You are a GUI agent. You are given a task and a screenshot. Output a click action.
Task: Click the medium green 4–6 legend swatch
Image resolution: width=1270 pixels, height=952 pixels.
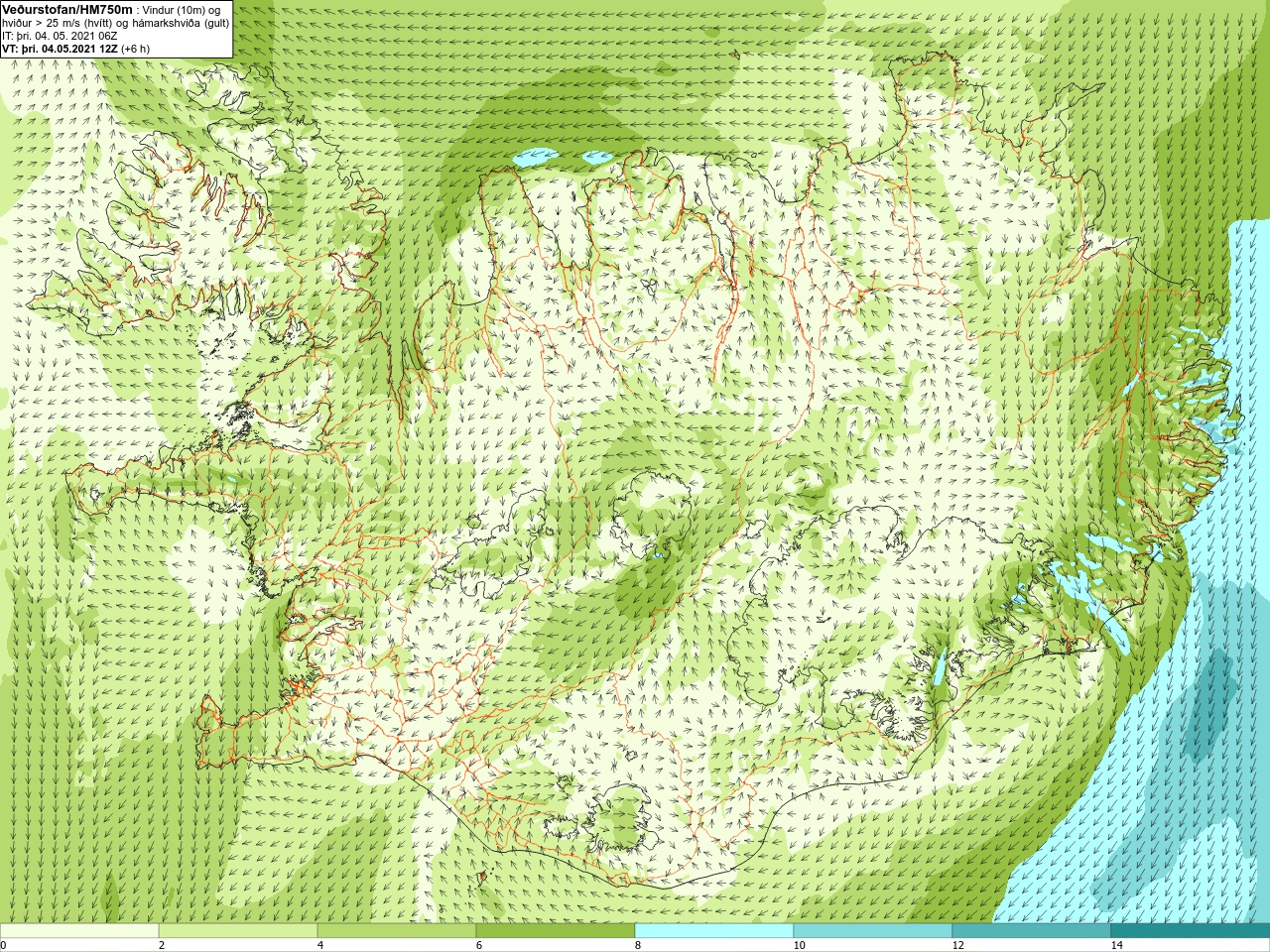pyautogui.click(x=397, y=931)
